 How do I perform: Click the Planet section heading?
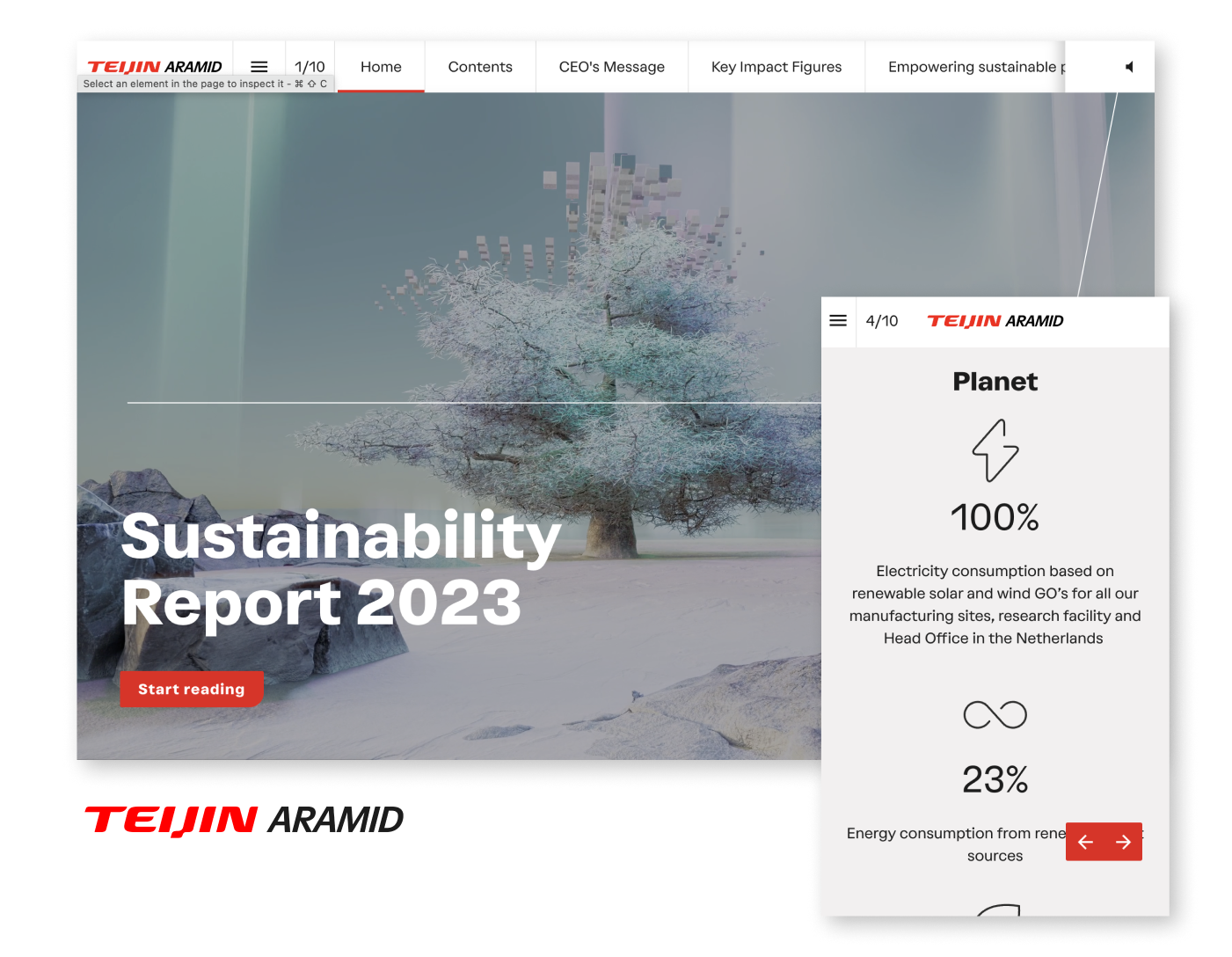pyautogui.click(x=995, y=382)
